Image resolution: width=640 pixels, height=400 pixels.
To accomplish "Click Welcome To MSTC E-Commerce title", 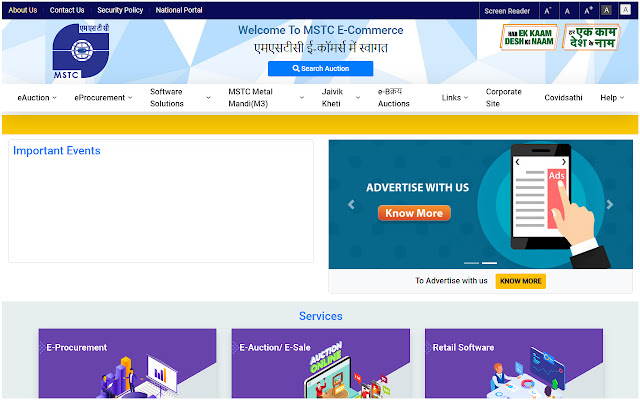I will tap(320, 30).
